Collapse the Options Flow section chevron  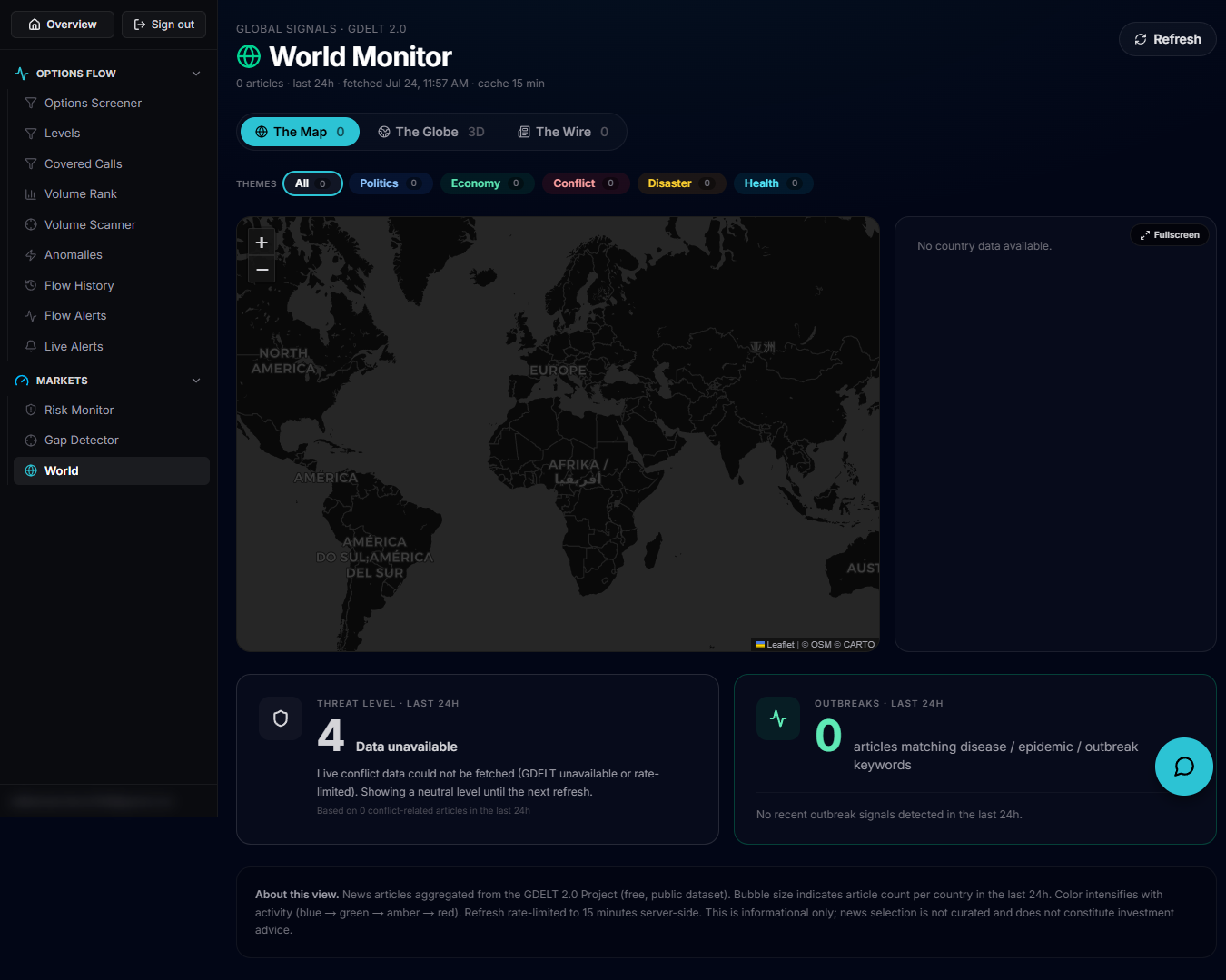pos(196,74)
